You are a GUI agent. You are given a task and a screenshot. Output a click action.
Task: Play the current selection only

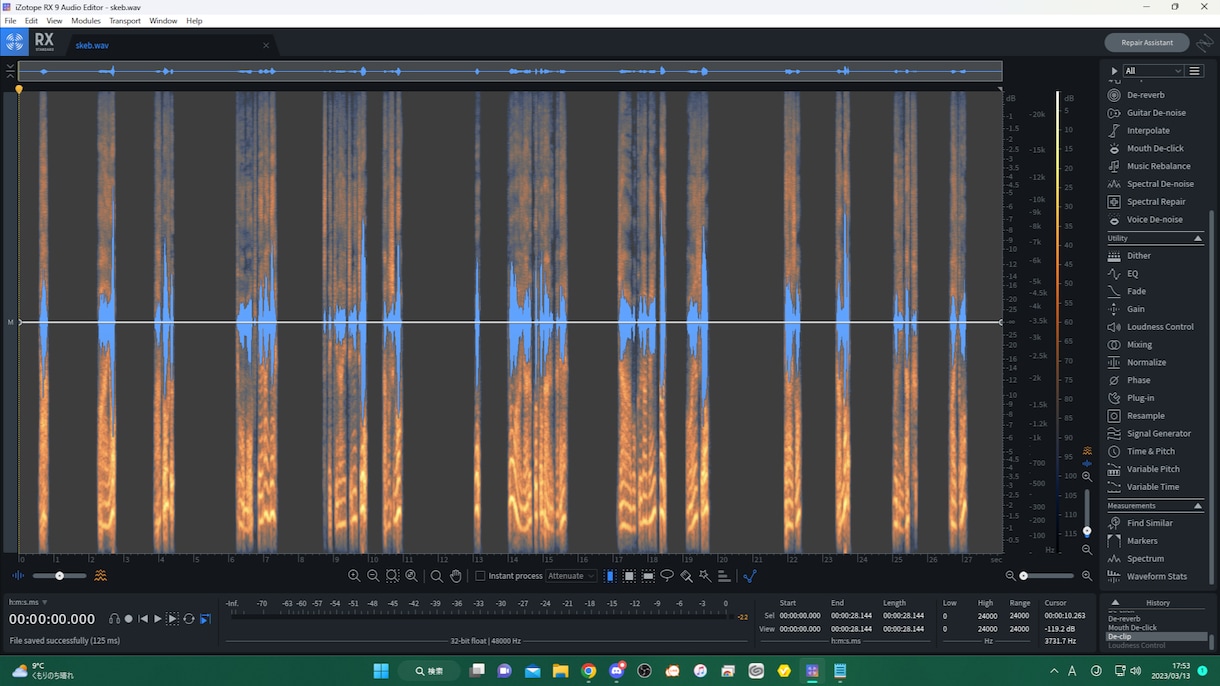click(x=172, y=619)
